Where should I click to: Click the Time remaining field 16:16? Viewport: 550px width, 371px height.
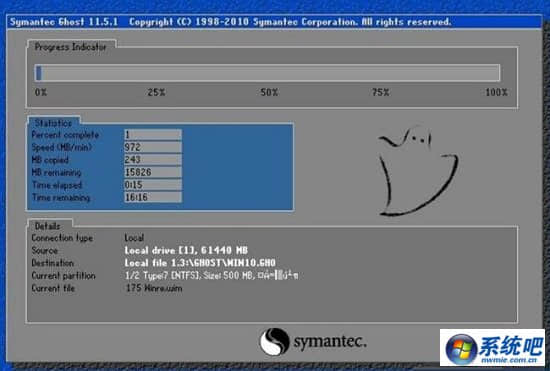click(153, 197)
